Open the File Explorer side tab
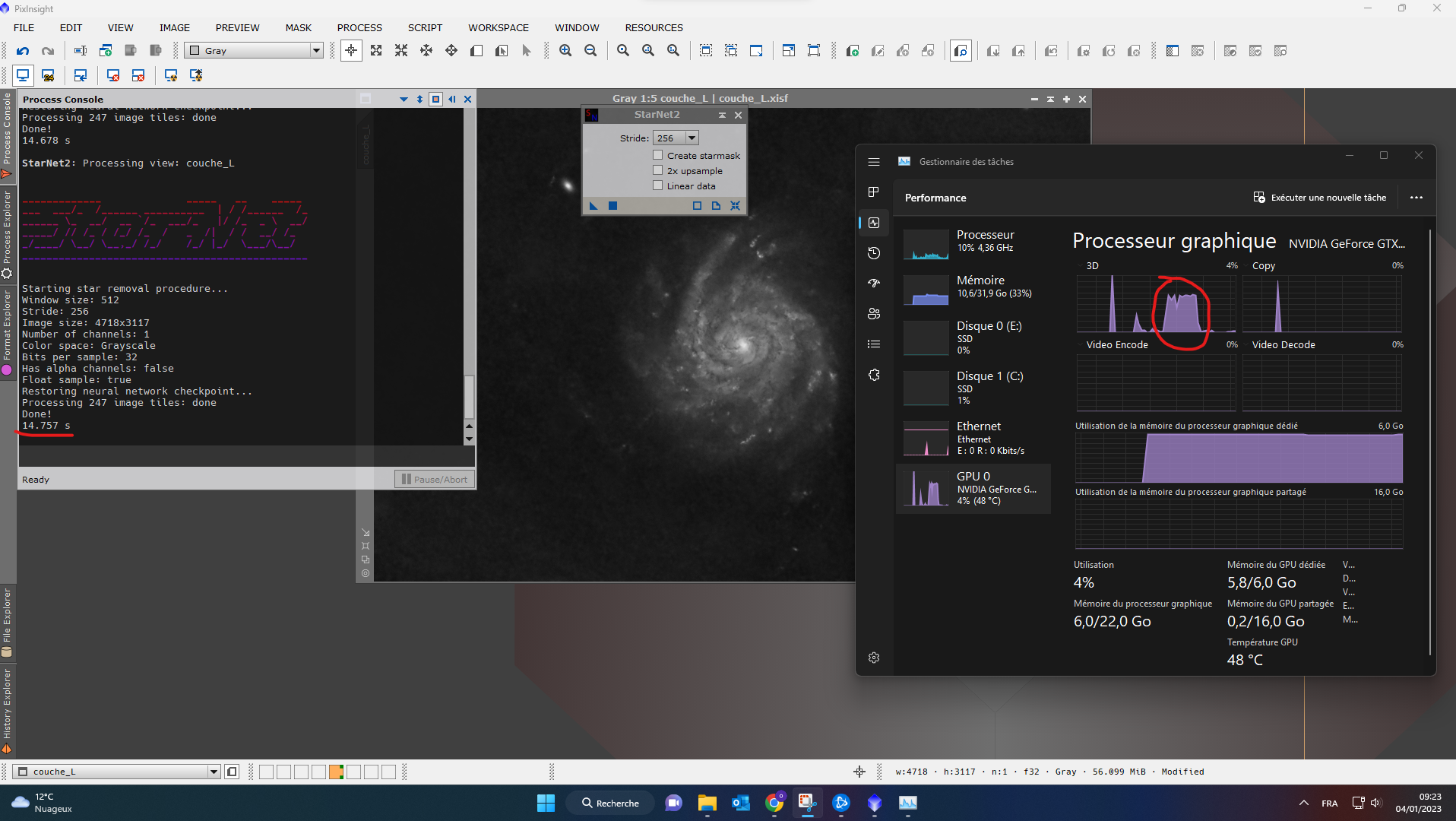This screenshot has width=1456, height=821. point(7,622)
